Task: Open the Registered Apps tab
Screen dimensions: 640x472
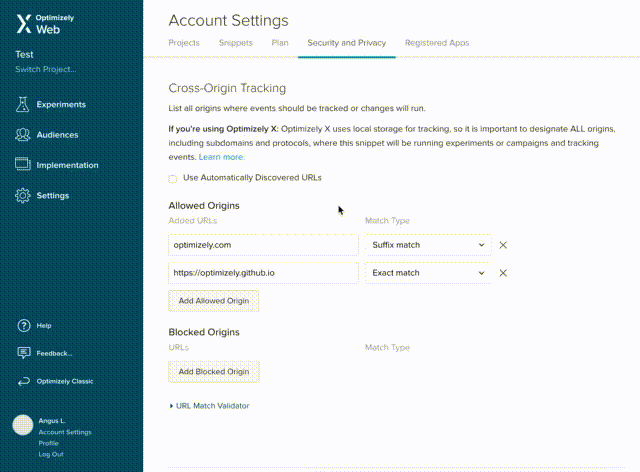Action: point(437,43)
